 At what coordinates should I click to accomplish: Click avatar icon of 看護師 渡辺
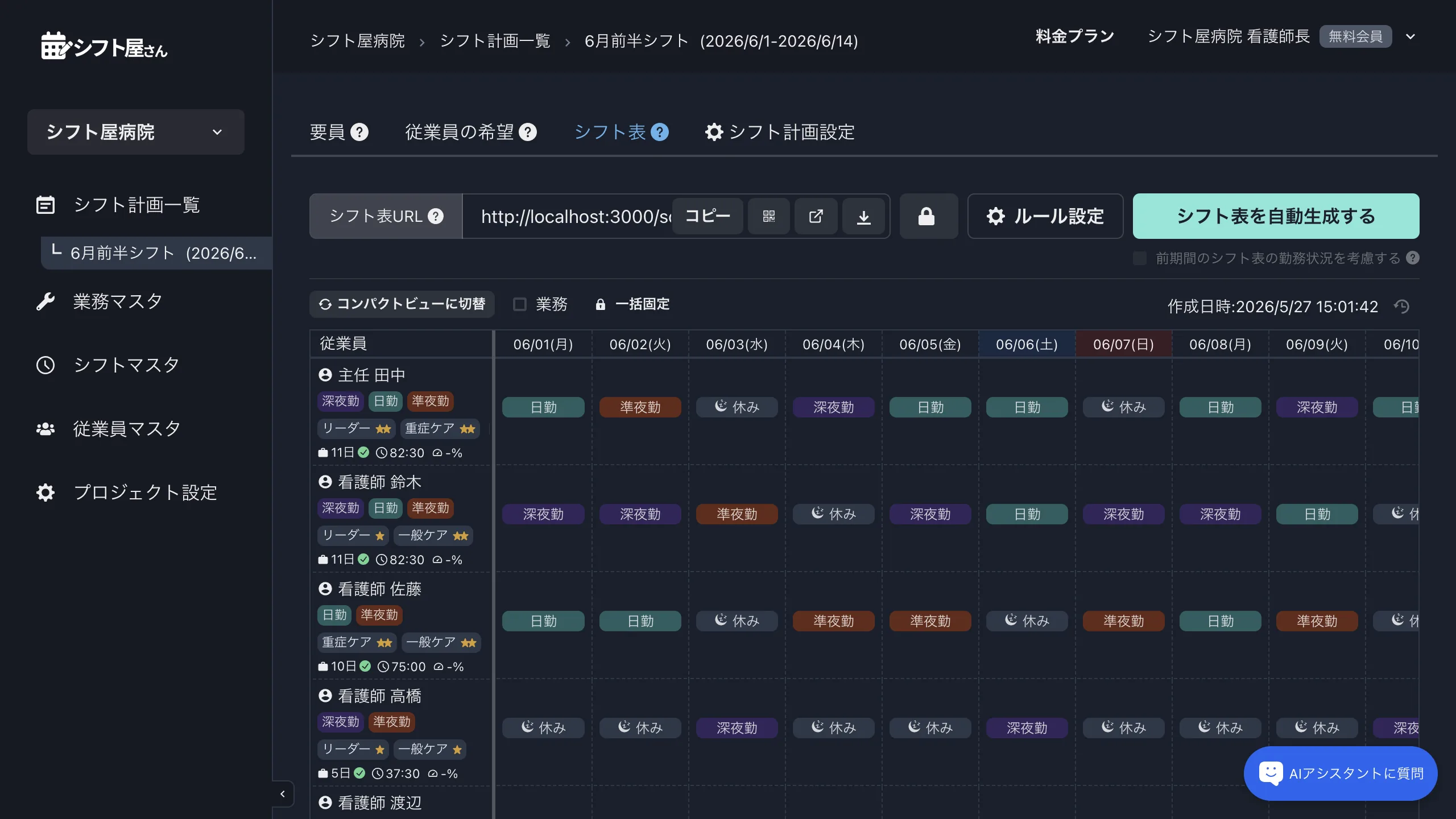[325, 803]
